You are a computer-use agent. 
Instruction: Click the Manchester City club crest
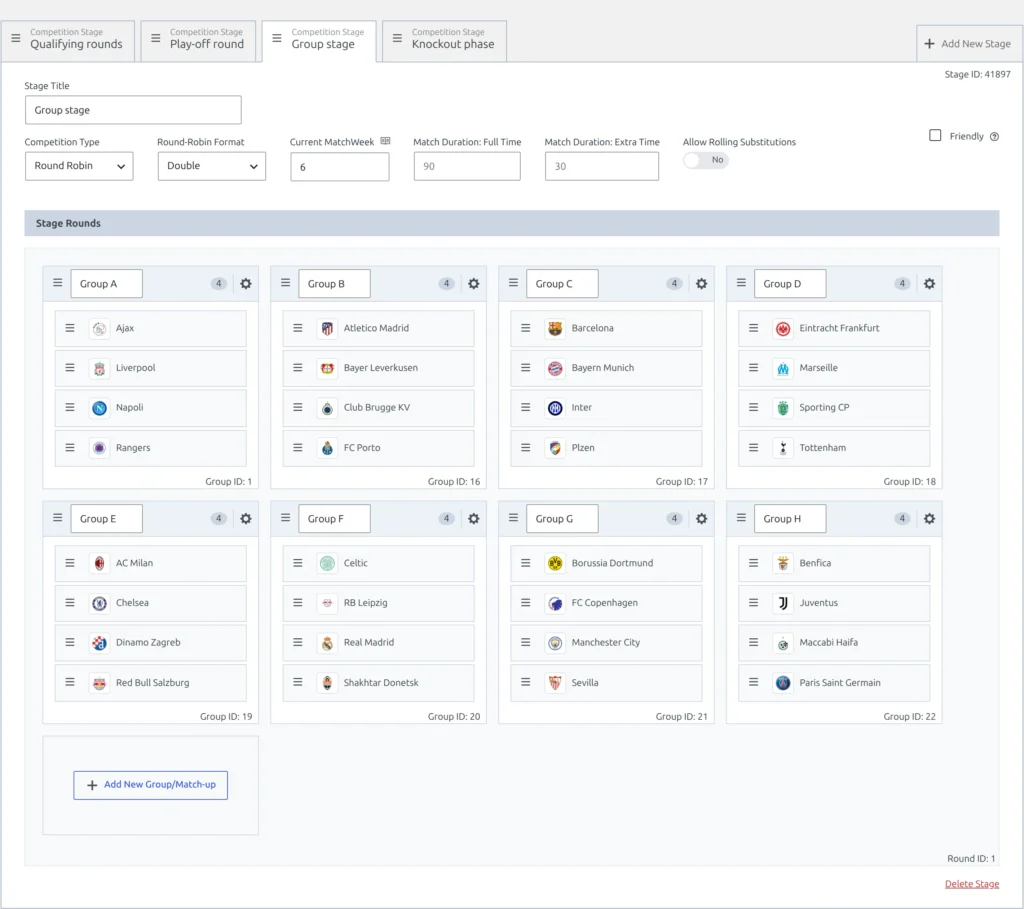[555, 643]
